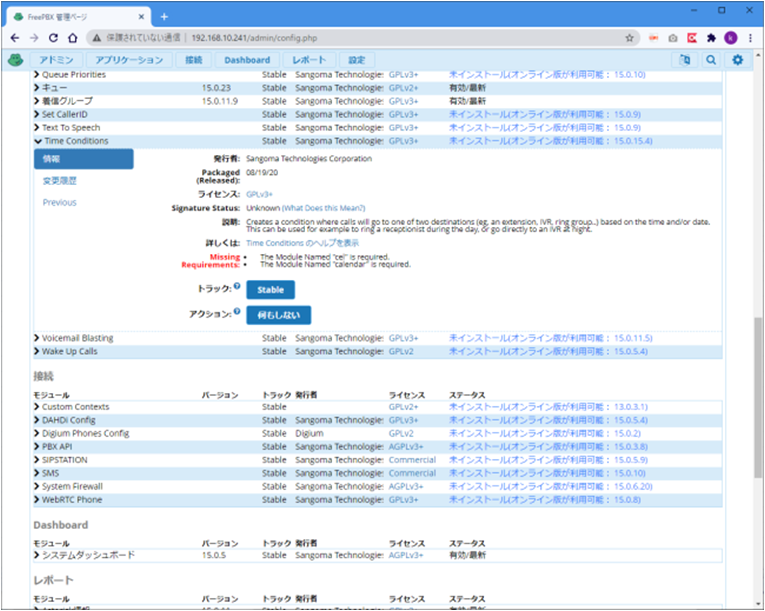
Task: Click the キュー version 15.0.23 text
Action: click(x=216, y=88)
